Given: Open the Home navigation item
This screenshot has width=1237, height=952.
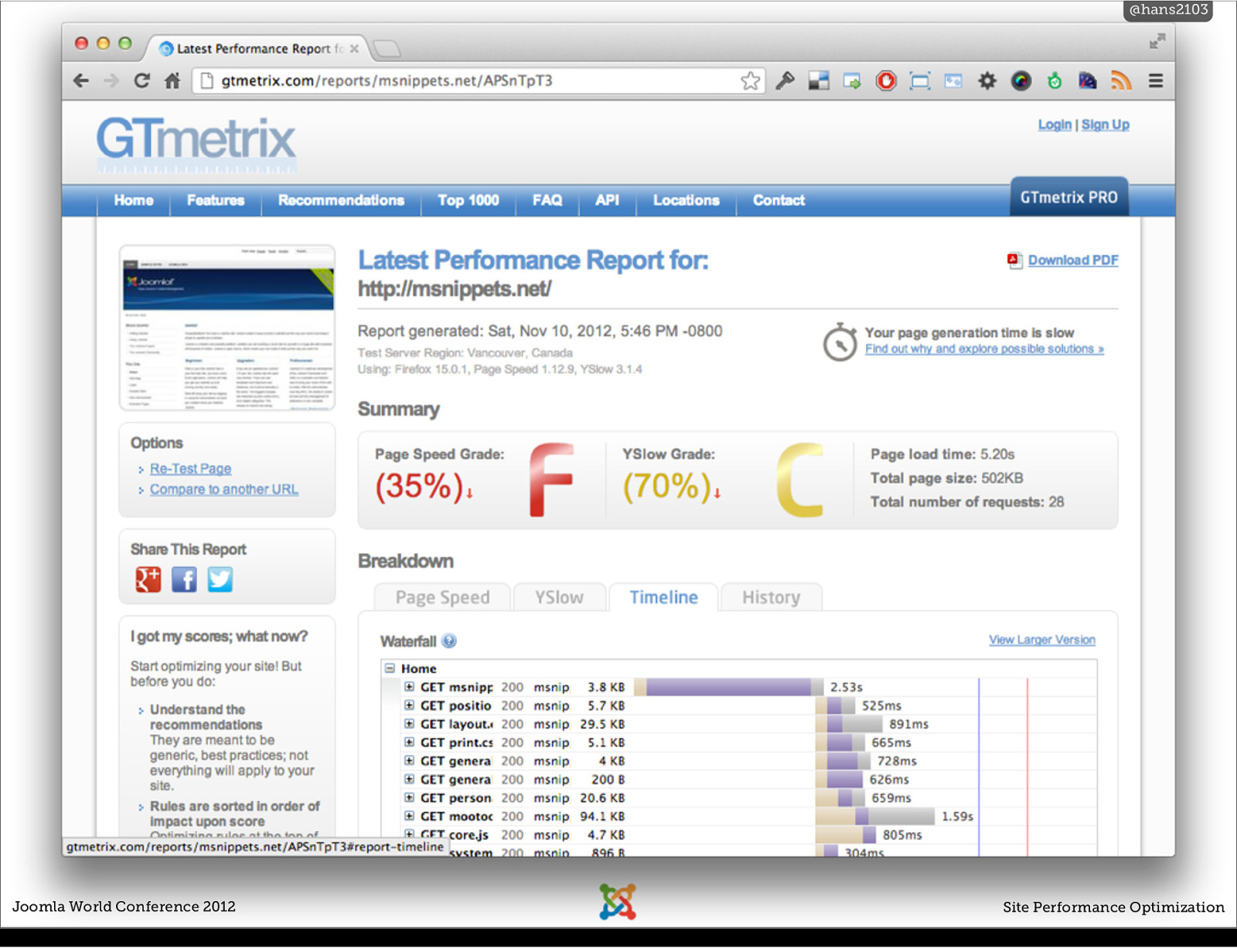Looking at the screenshot, I should (134, 200).
